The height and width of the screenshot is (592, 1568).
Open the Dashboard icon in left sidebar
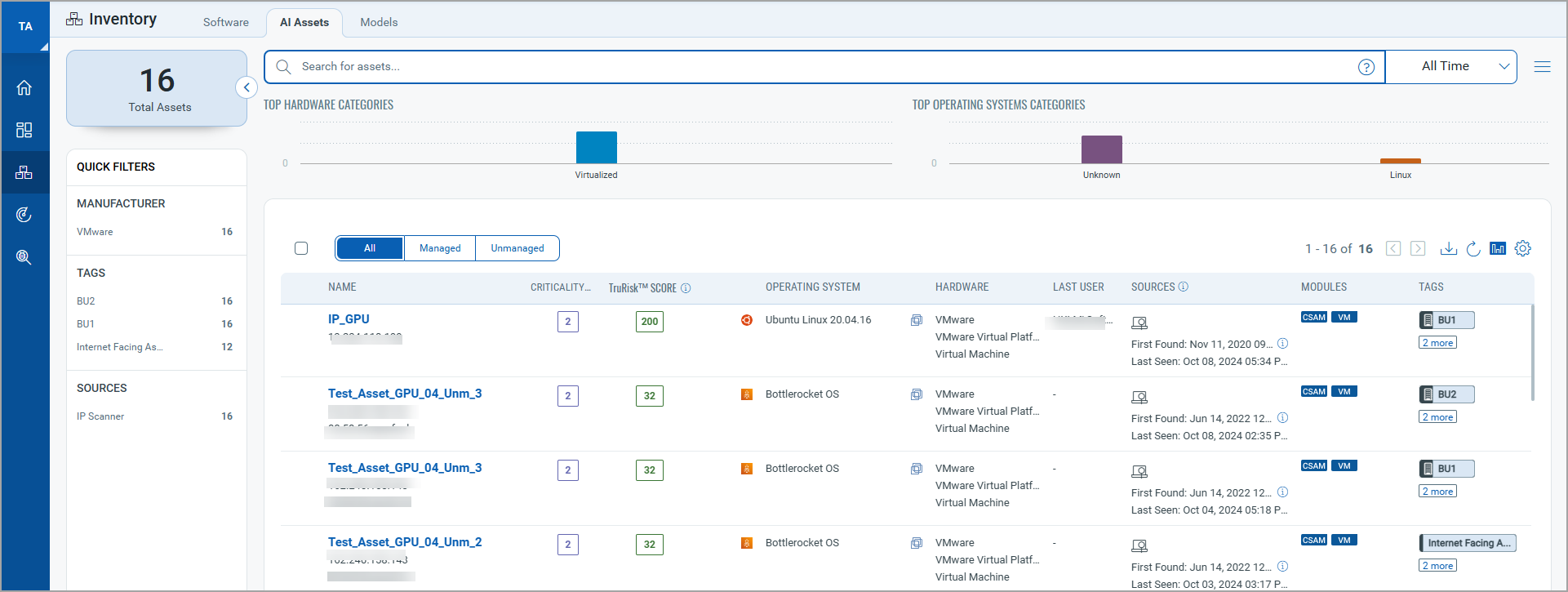click(x=24, y=131)
